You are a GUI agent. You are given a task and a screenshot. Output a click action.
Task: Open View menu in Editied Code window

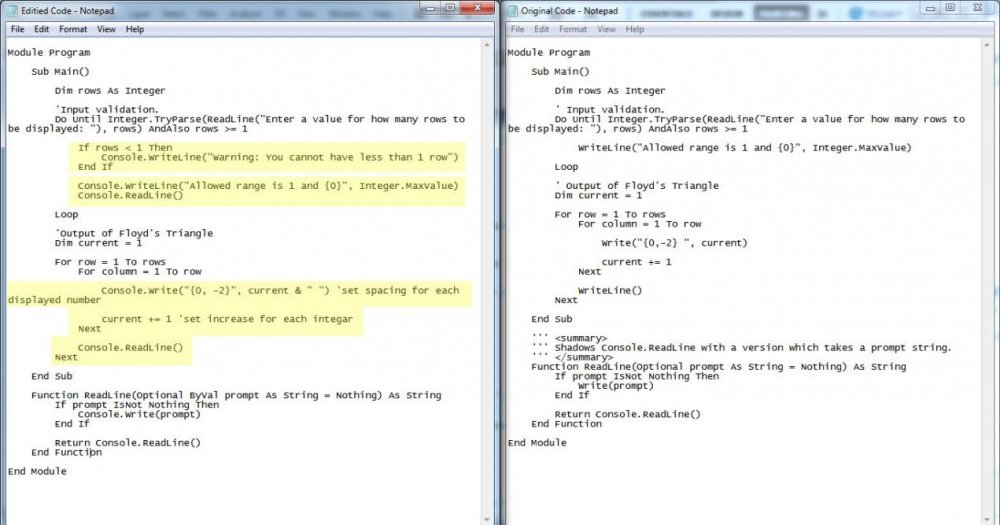pyautogui.click(x=106, y=29)
